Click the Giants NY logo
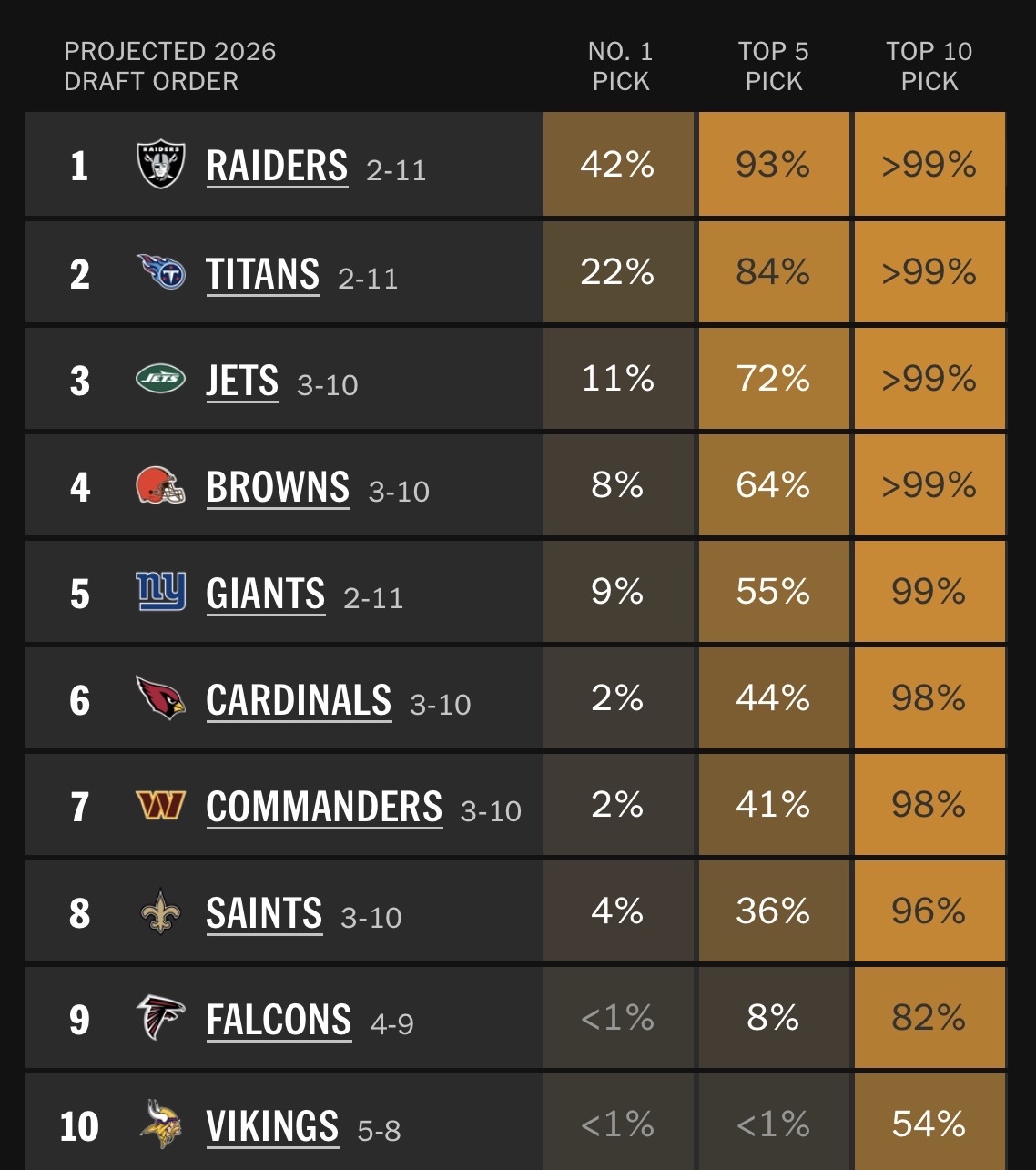Screen dimensions: 1036x1170 tap(160, 592)
